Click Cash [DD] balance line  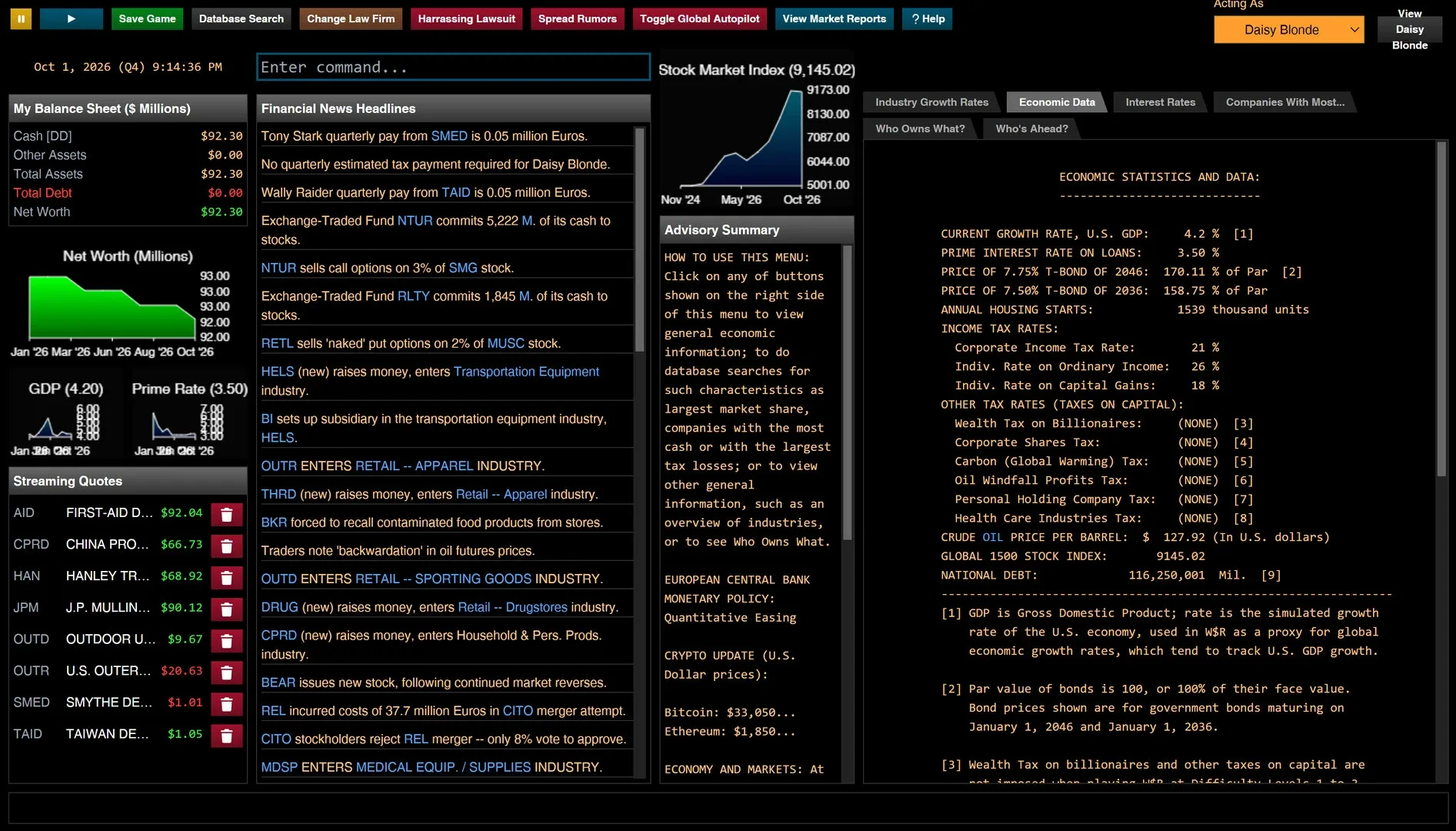[128, 136]
